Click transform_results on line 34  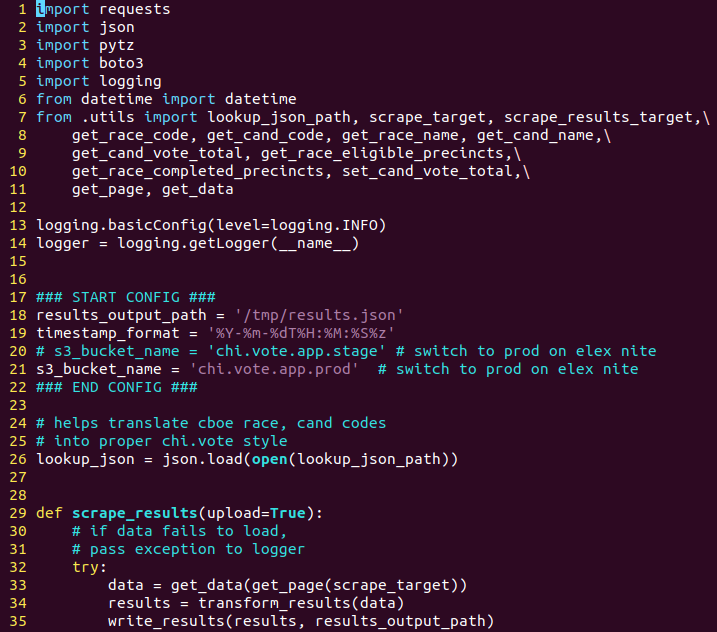tap(274, 604)
